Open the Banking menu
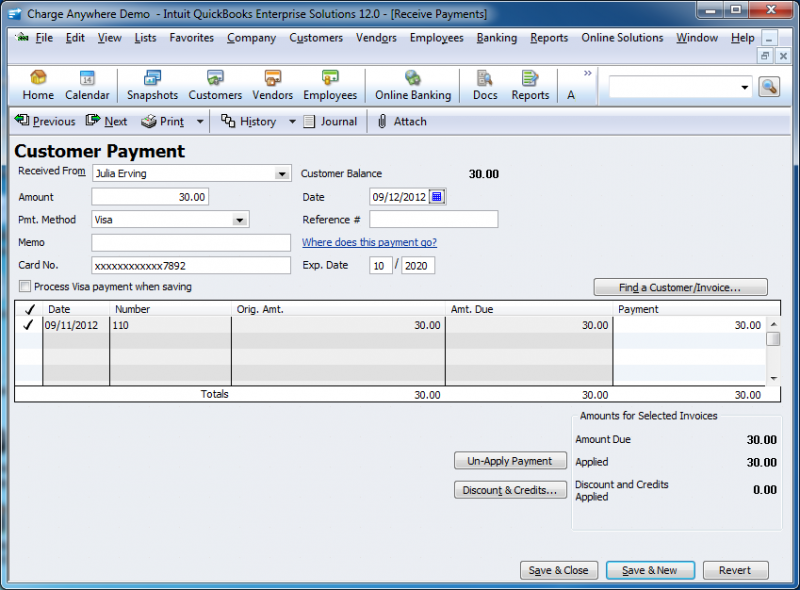800x590 pixels. (496, 38)
